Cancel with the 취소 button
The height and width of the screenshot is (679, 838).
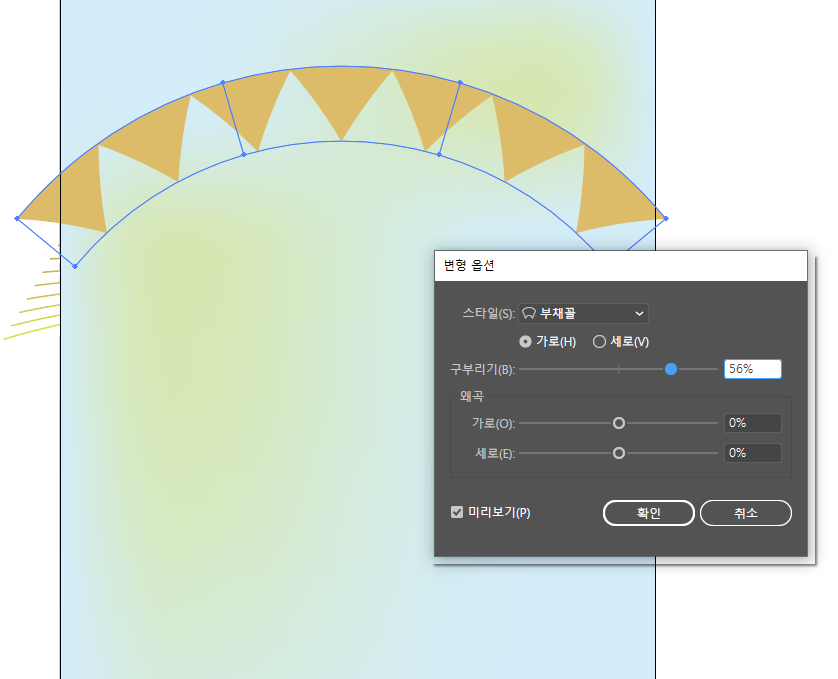coord(746,513)
